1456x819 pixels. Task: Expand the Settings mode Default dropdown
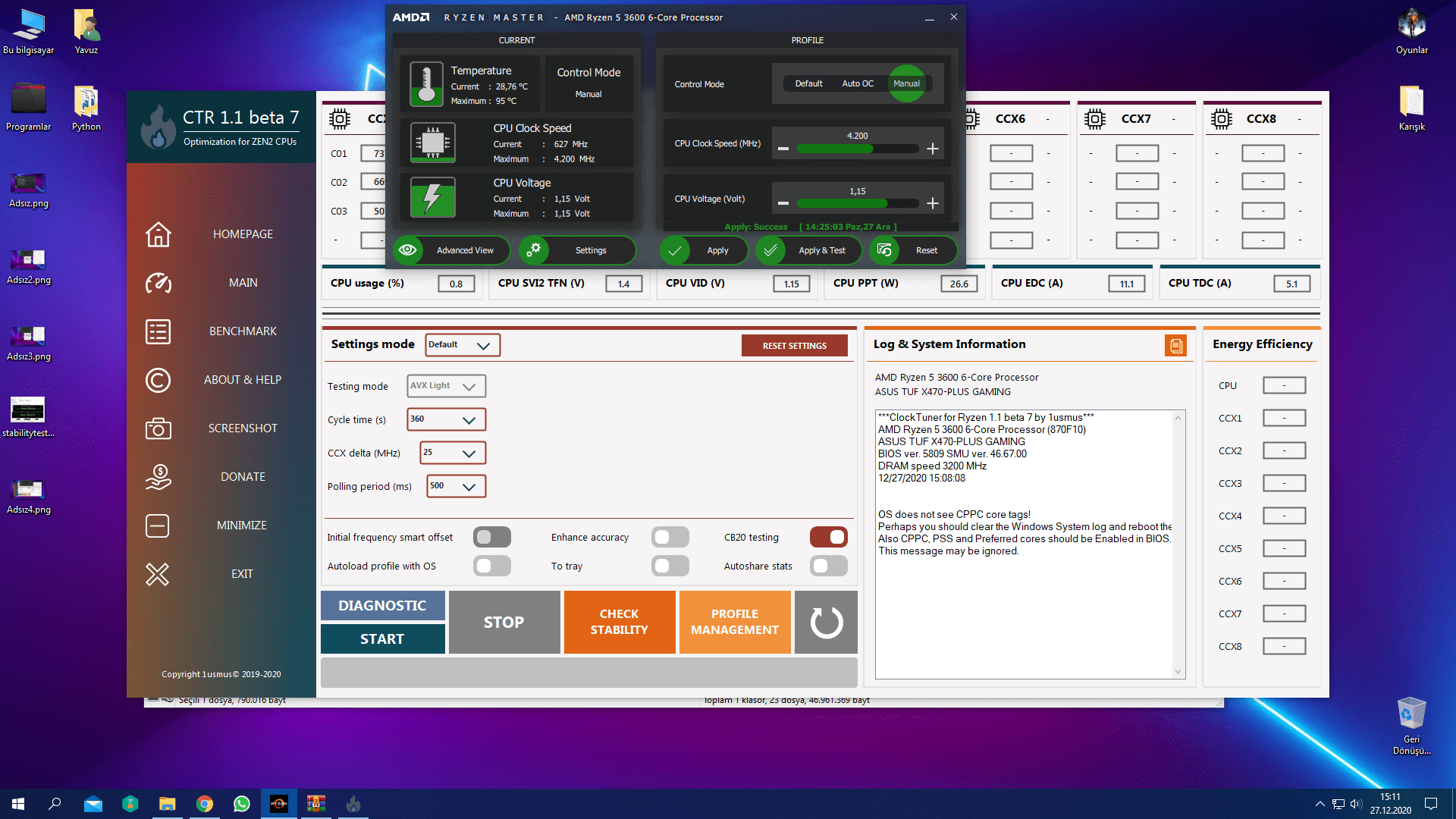pyautogui.click(x=462, y=345)
